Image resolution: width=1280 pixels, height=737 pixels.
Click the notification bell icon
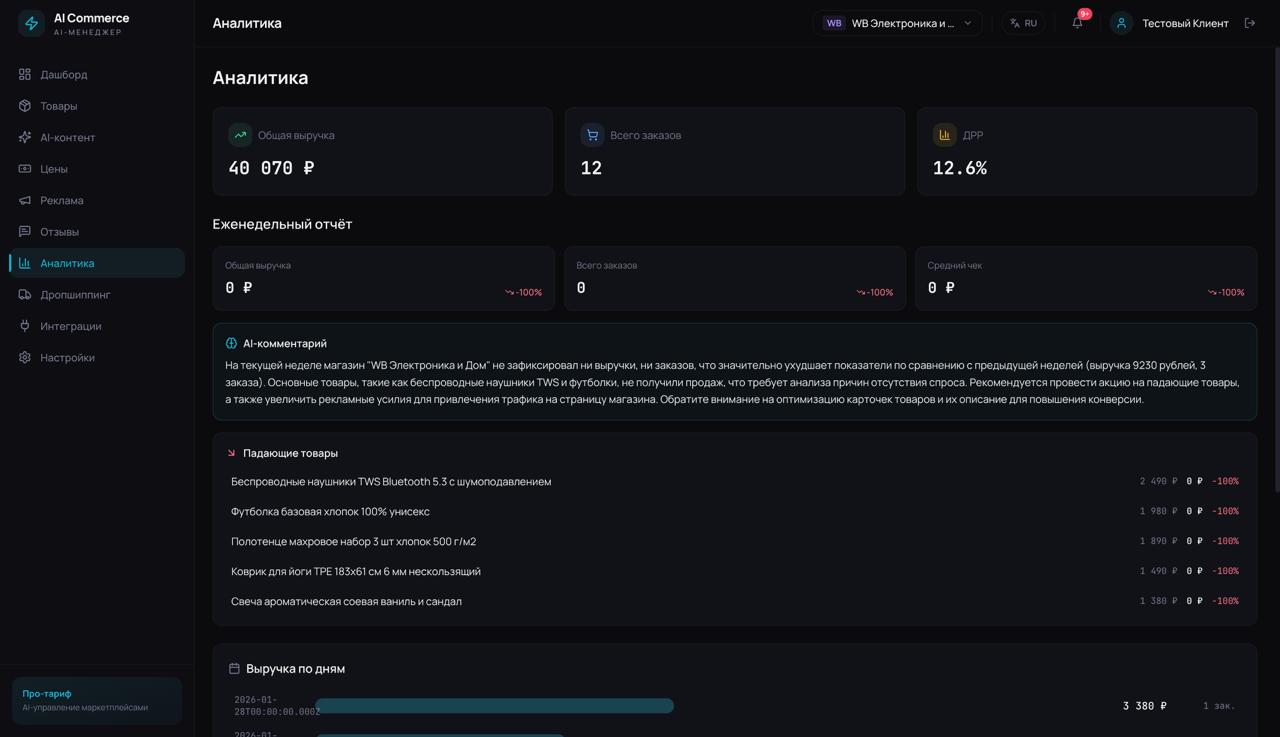[1077, 23]
